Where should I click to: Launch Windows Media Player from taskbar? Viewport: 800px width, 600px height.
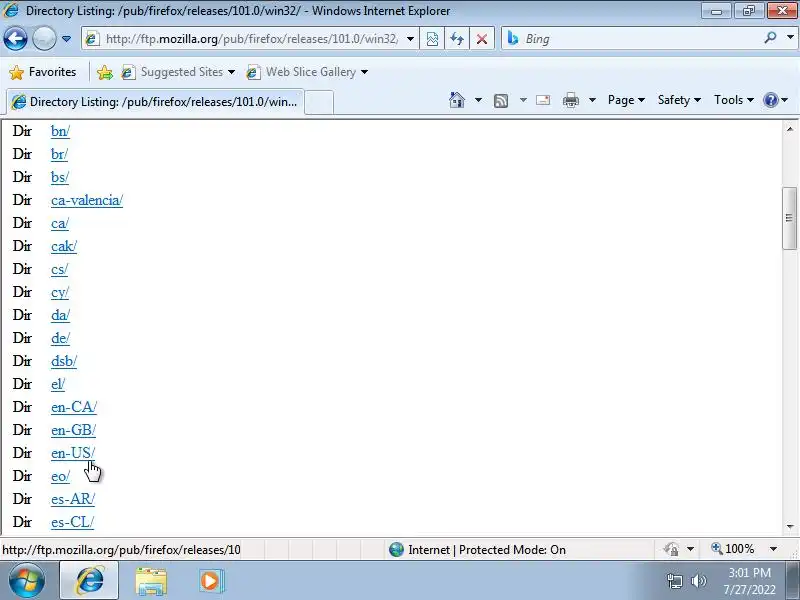[x=211, y=581]
